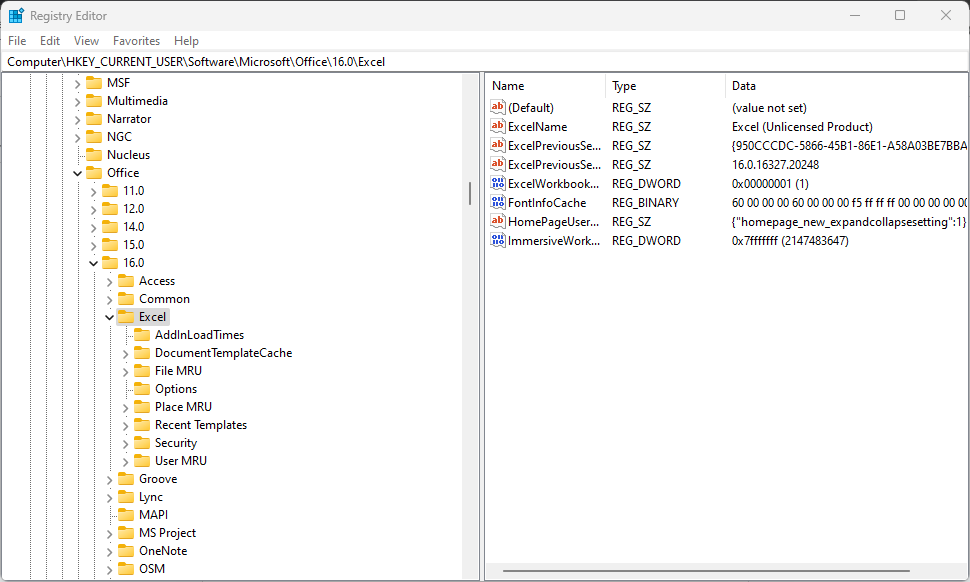Open the Help menu
The image size is (970, 582).
point(186,41)
